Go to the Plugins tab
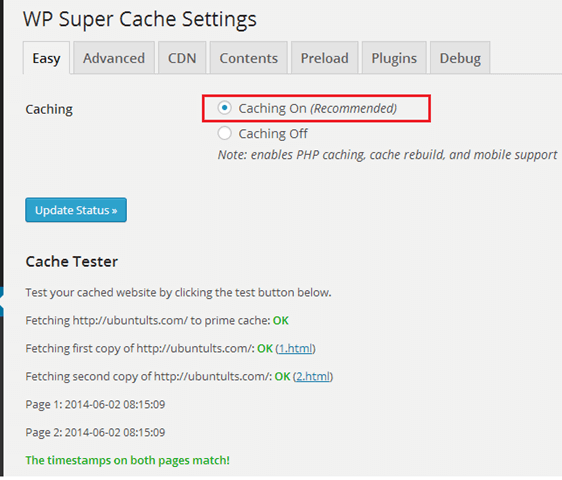Image resolution: width=562 pixels, height=480 pixels. pos(394,58)
